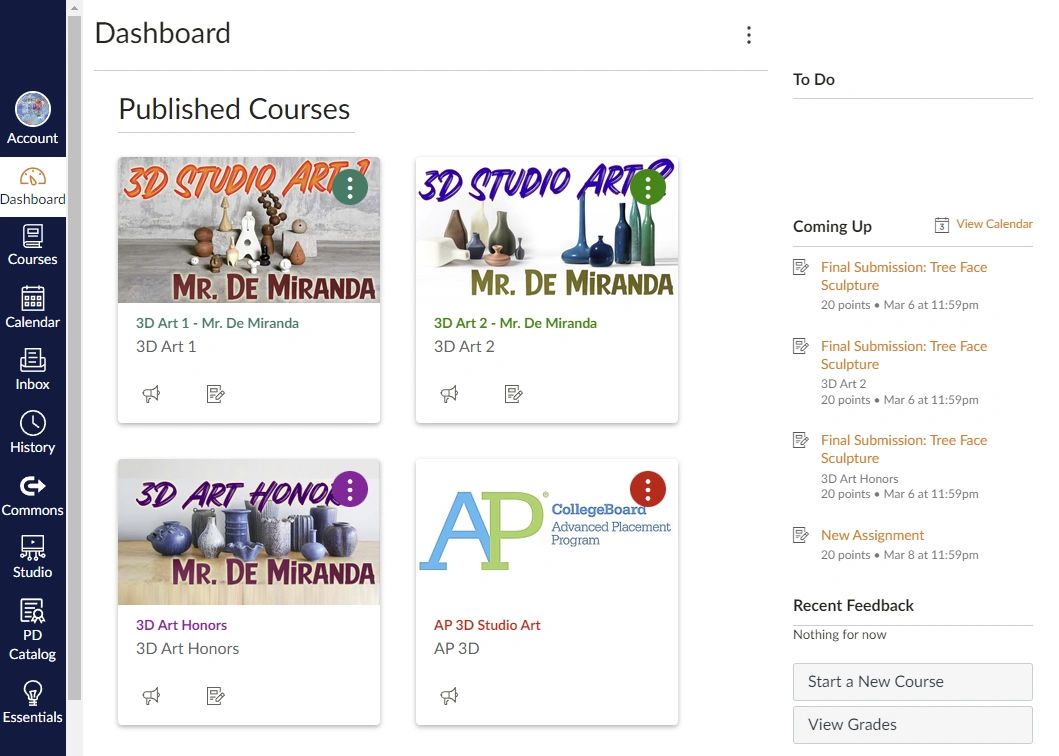Open Courses from the sidebar
This screenshot has width=1059, height=756.
tap(32, 245)
